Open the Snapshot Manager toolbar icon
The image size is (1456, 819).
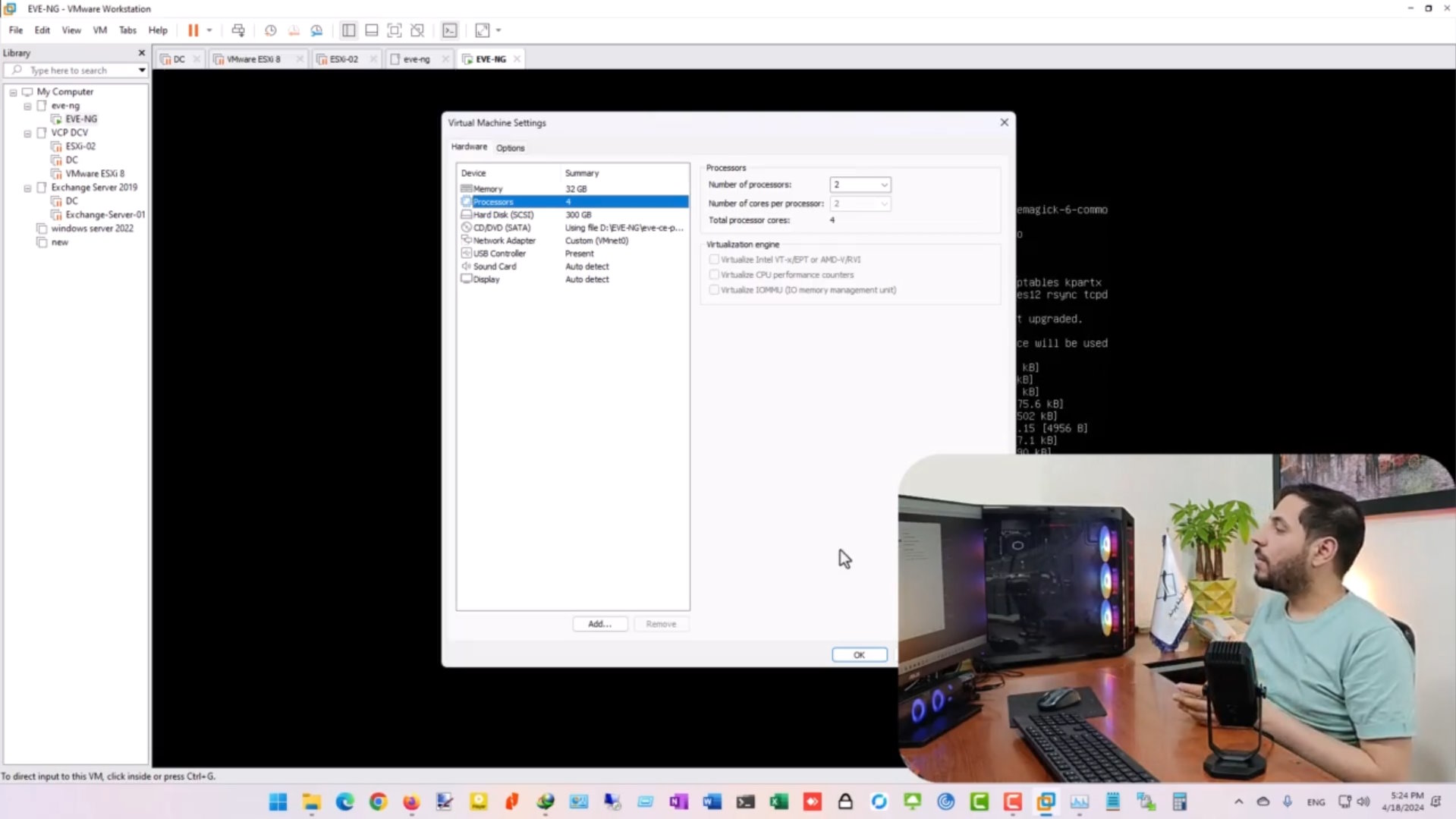316,30
